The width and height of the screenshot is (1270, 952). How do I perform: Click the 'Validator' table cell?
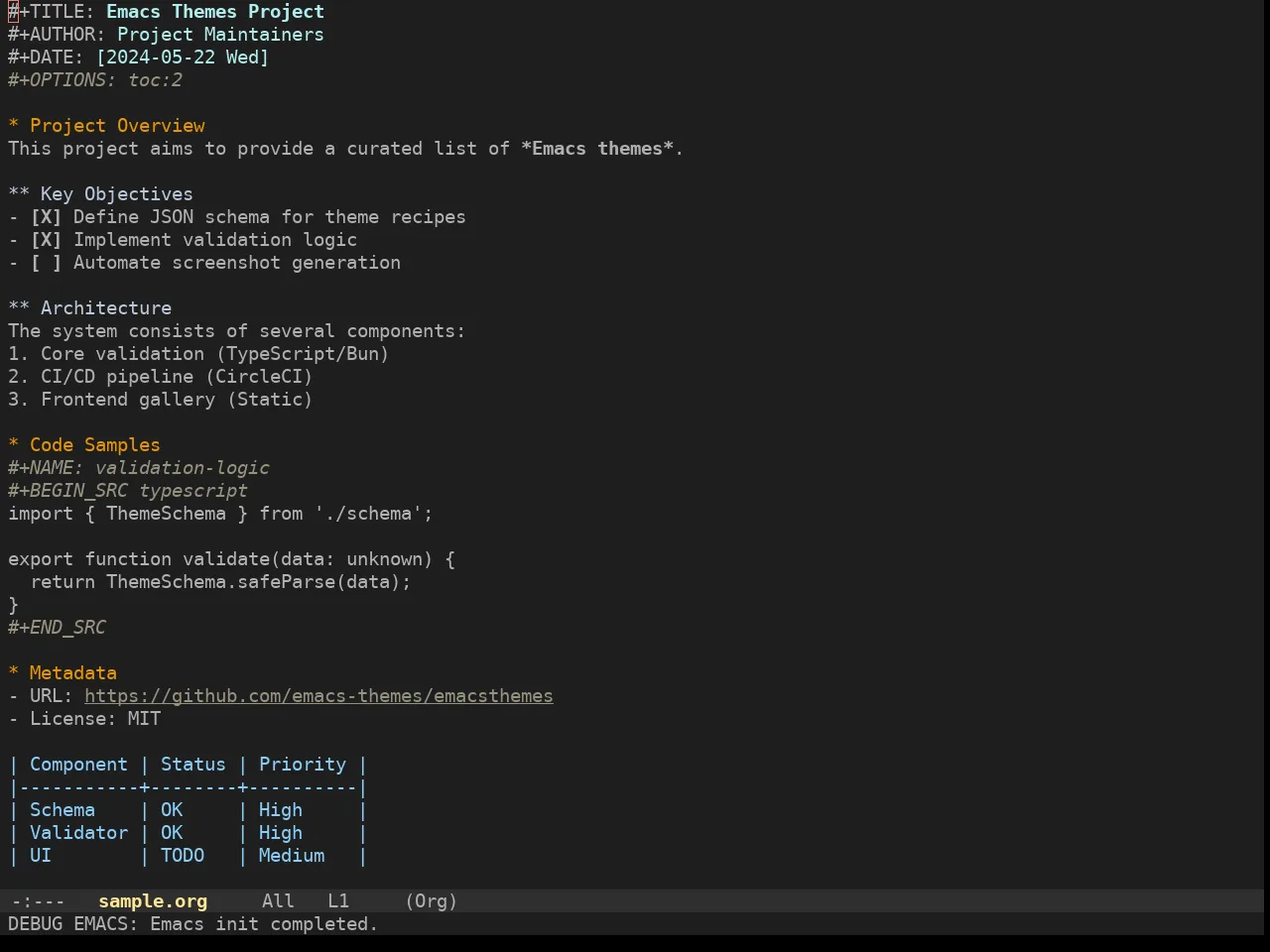pyautogui.click(x=78, y=833)
